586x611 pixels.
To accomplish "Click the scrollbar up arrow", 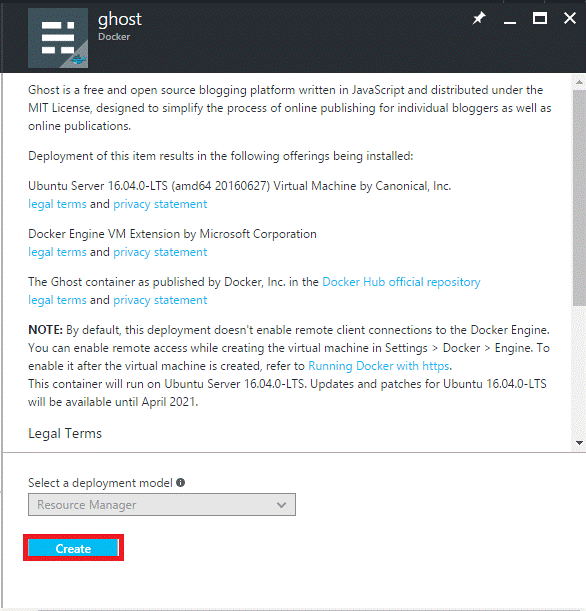I will pyautogui.click(x=579, y=82).
